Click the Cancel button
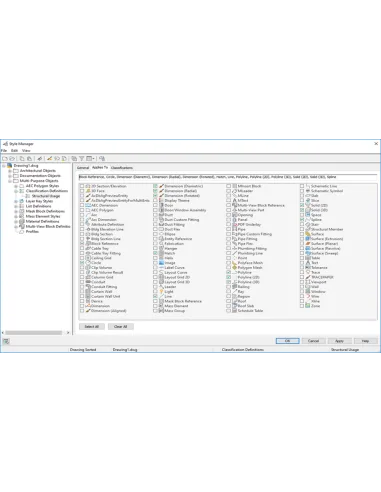This screenshot has width=381, height=492. [313, 341]
